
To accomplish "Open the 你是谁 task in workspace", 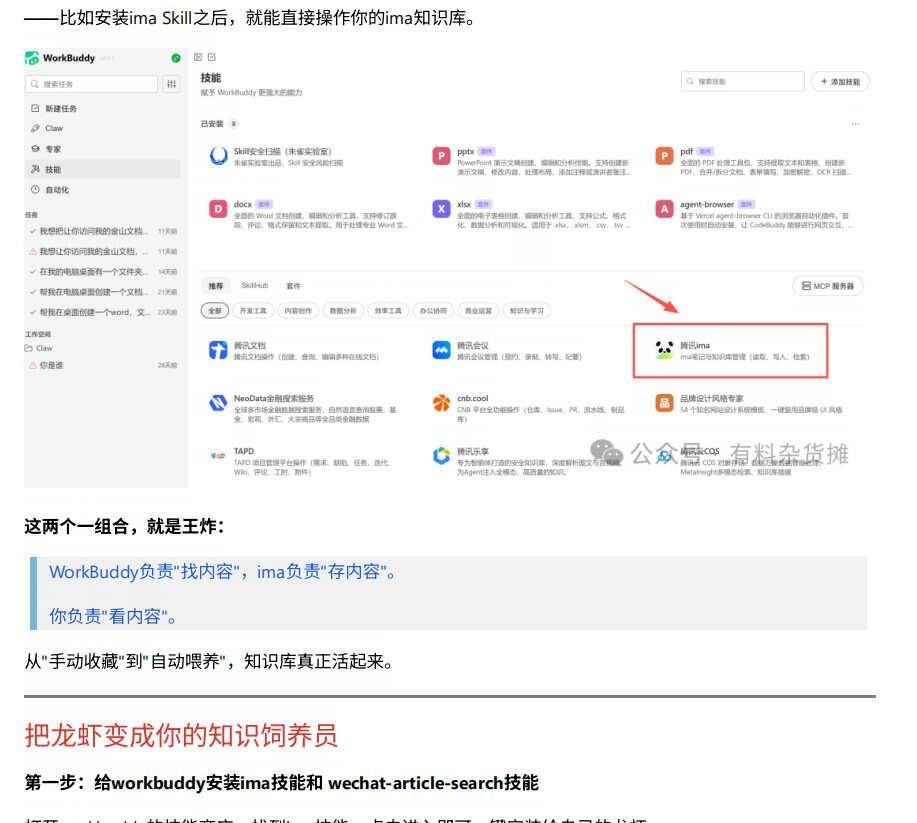I will coord(103,365).
